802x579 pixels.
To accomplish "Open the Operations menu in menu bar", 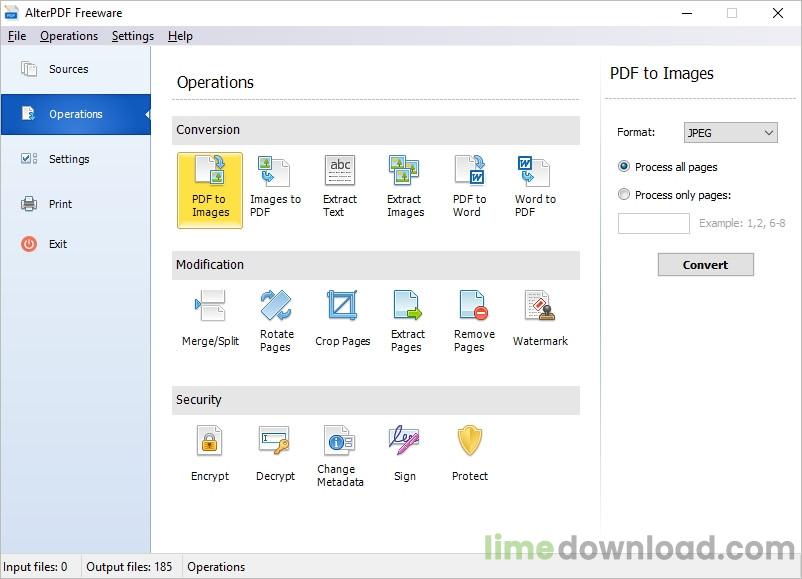I will [69, 36].
